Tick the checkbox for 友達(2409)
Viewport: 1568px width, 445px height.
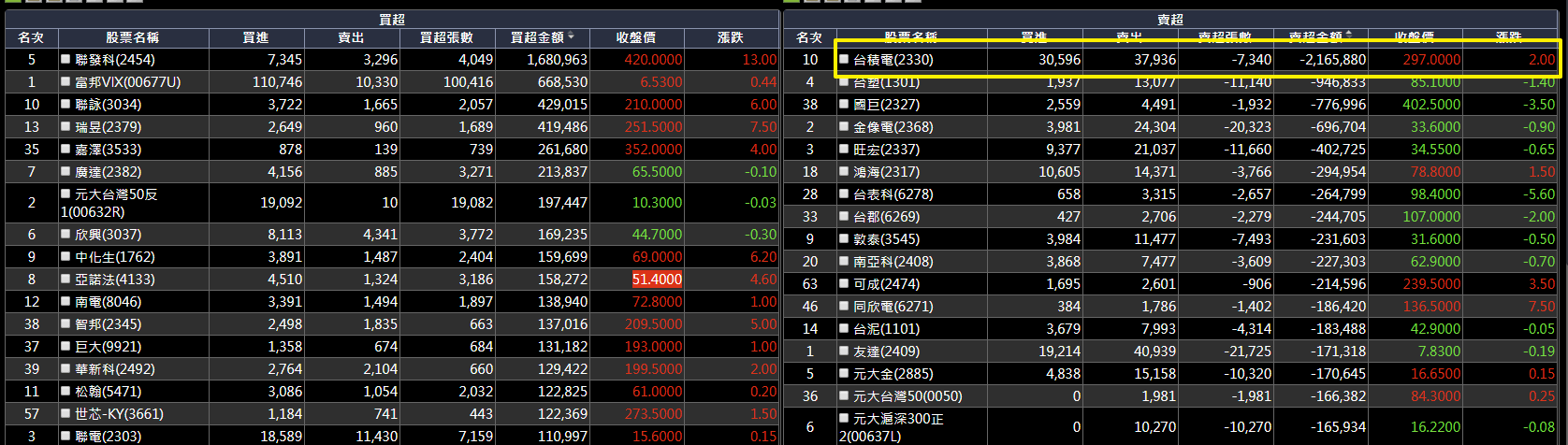[844, 351]
